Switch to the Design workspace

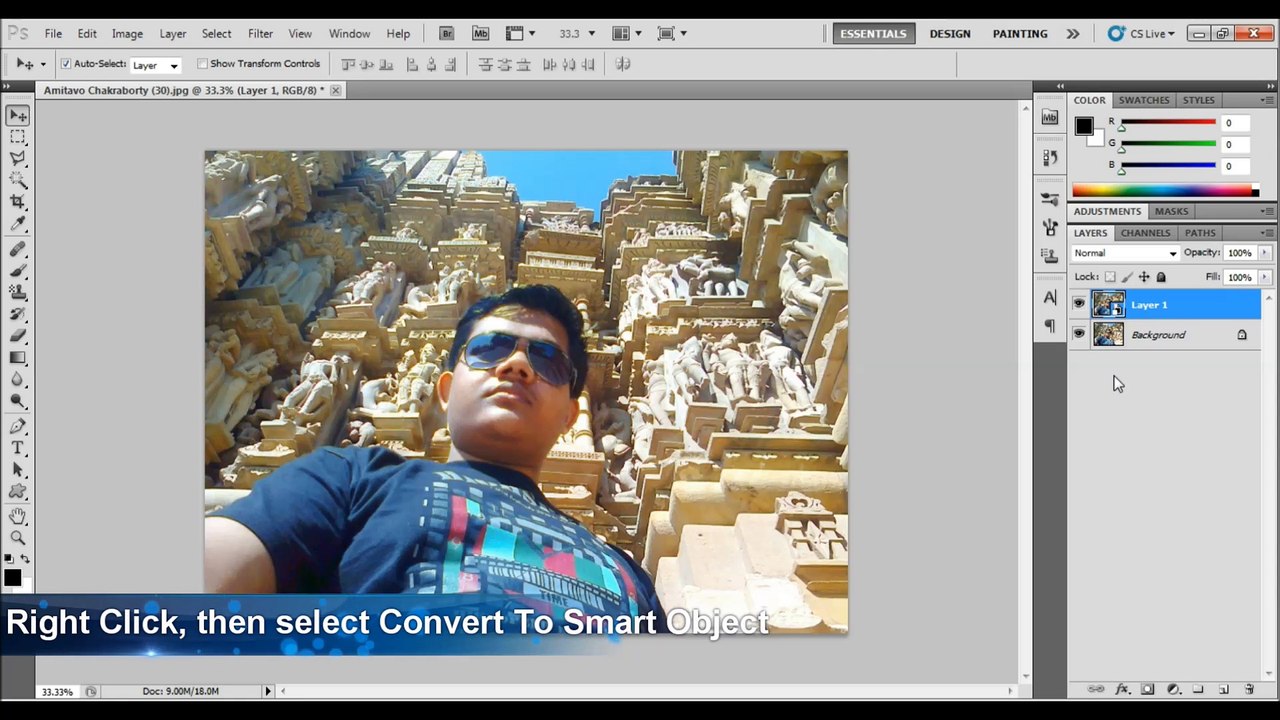click(950, 33)
